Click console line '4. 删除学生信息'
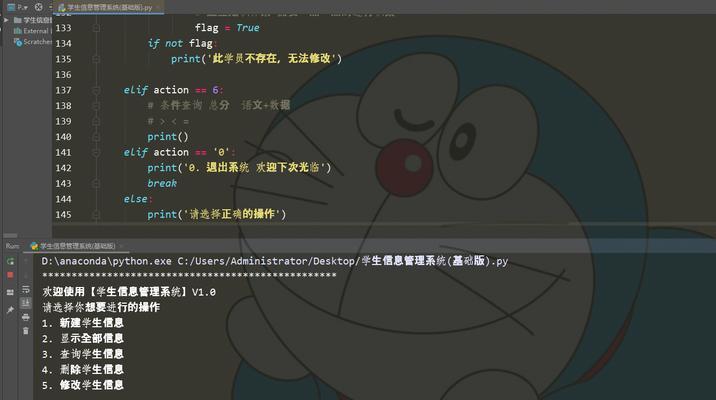Screen dimensions: 716x400 (83, 369)
